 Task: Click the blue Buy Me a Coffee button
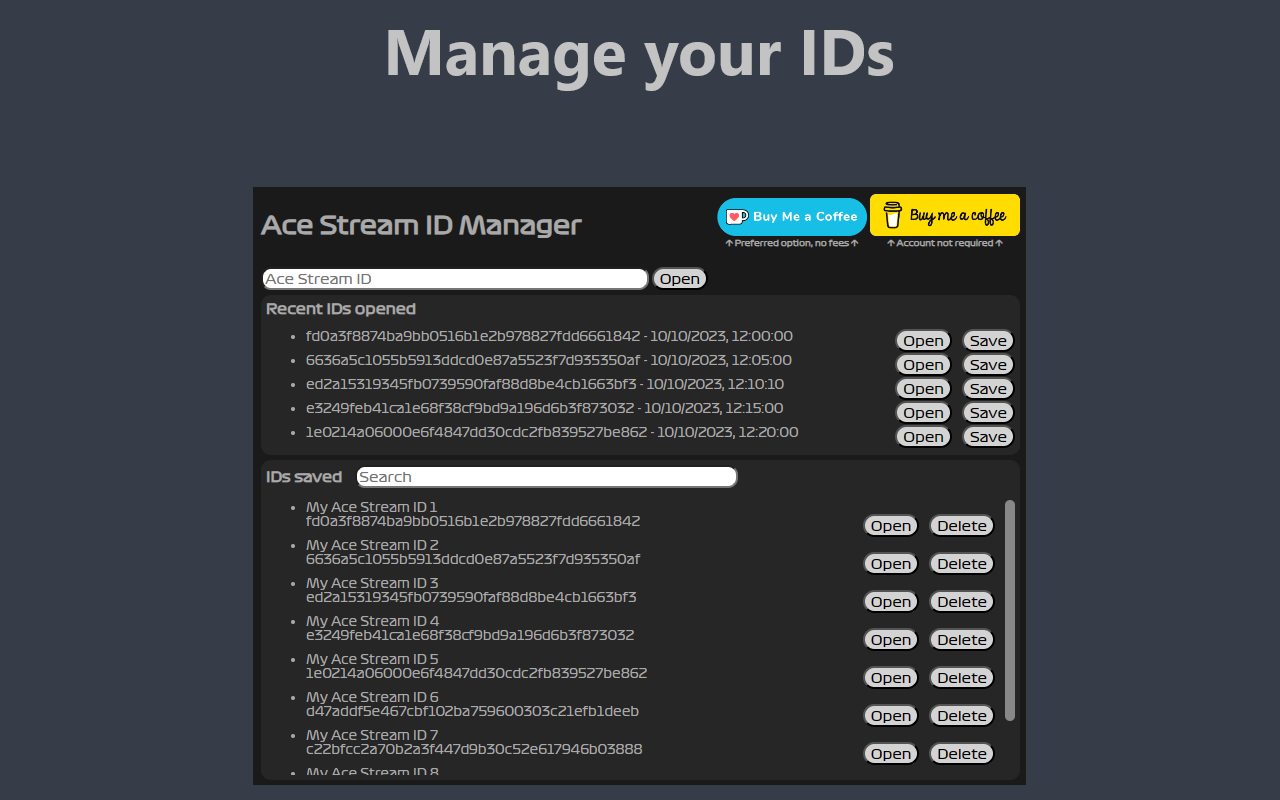[792, 216]
